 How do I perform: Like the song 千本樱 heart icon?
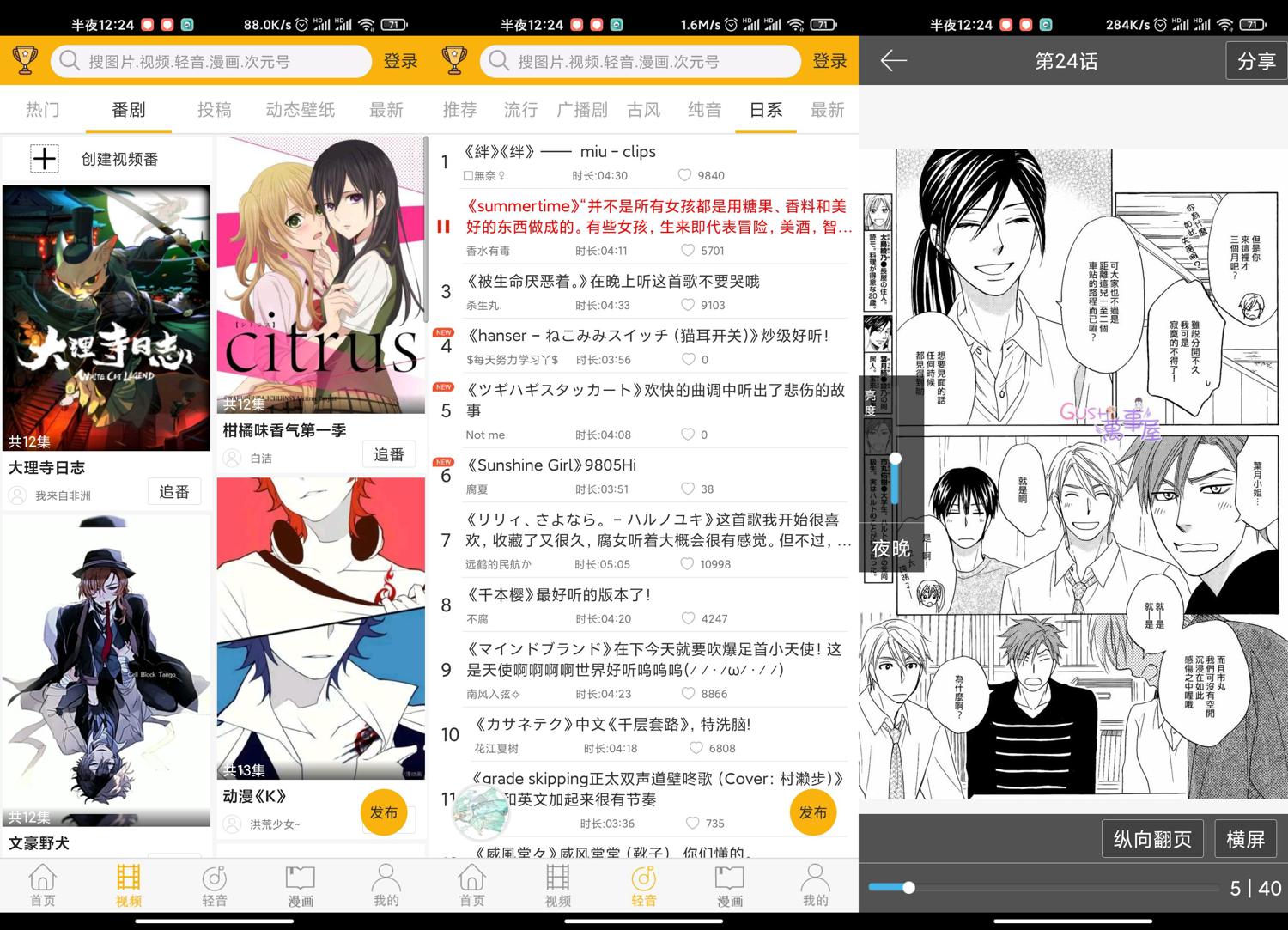click(x=688, y=618)
